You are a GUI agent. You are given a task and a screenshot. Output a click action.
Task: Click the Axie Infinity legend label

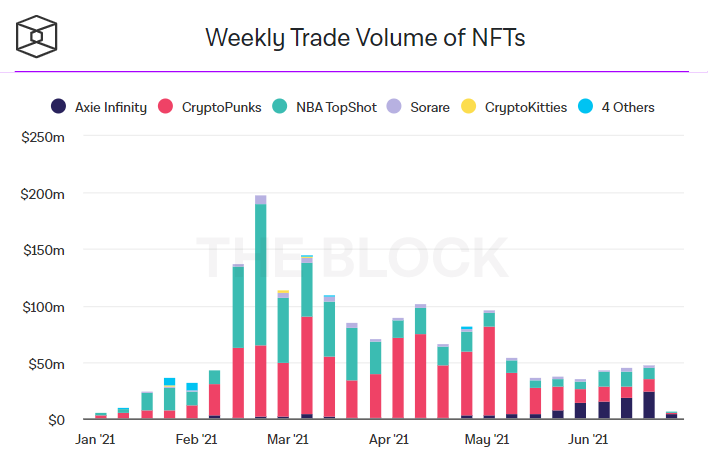[x=111, y=108]
